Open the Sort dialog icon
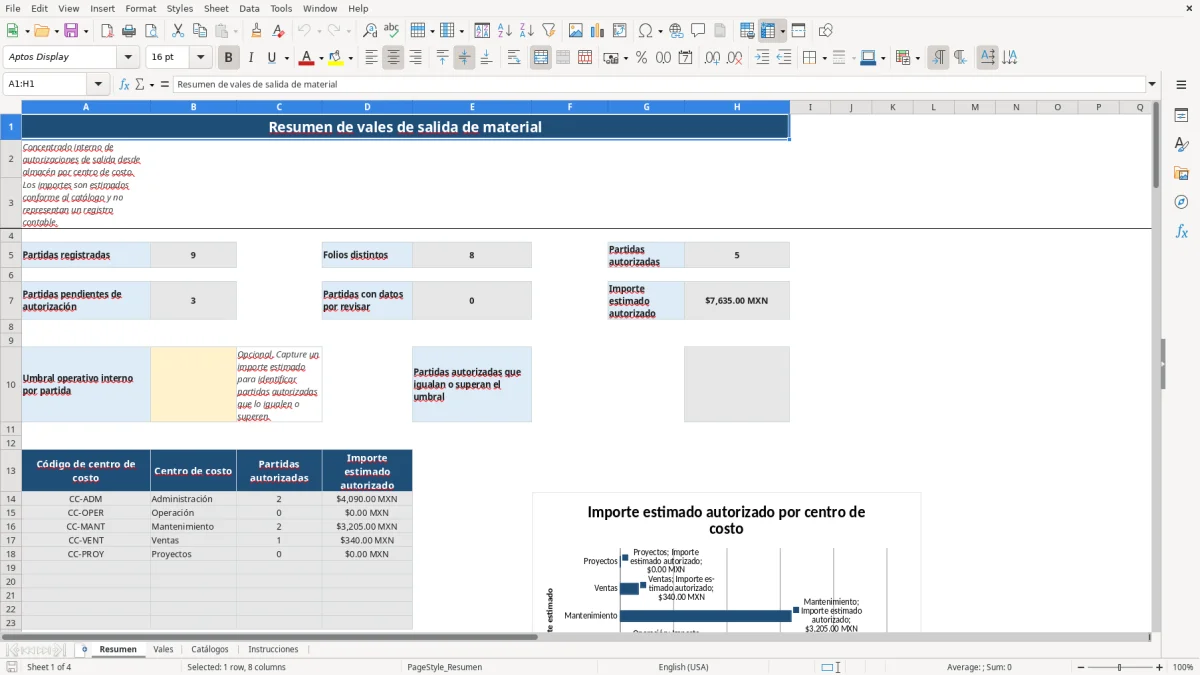Screen dimensions: 1200x675 coord(483,31)
